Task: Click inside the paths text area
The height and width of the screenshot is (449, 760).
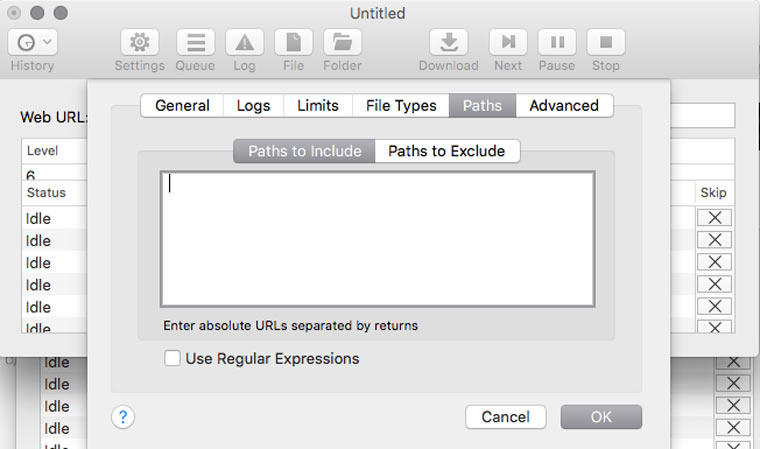Action: [377, 239]
